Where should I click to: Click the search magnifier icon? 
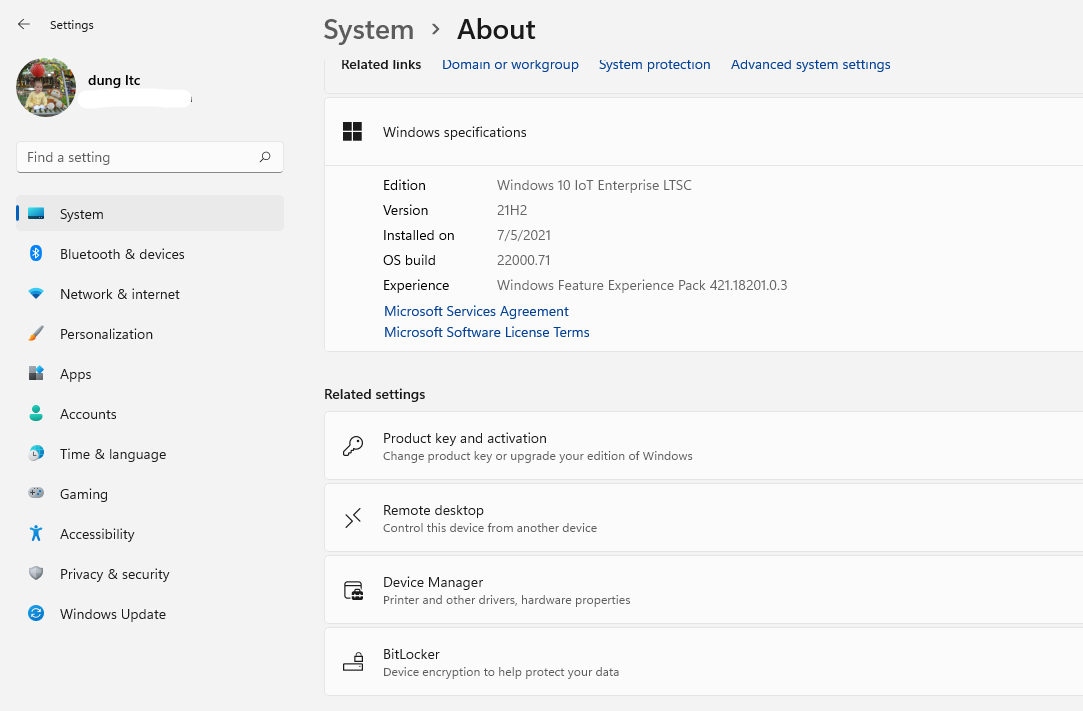[265, 157]
